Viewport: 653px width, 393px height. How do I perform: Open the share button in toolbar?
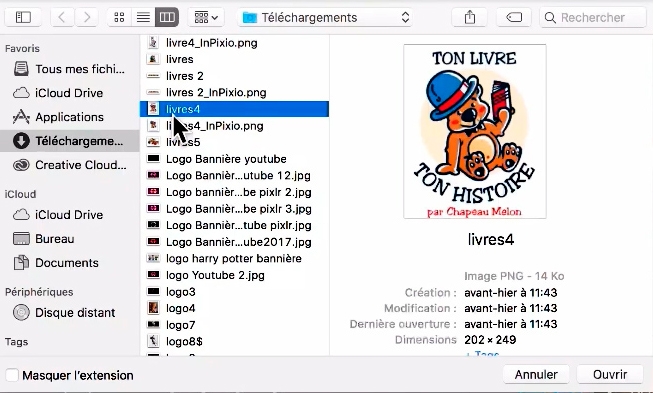click(470, 17)
